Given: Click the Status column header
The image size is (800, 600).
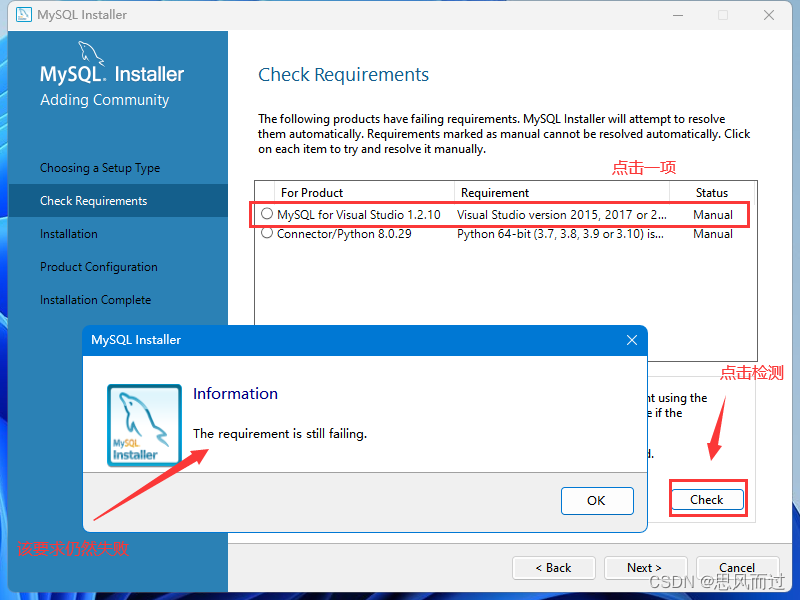Looking at the screenshot, I should 712,193.
